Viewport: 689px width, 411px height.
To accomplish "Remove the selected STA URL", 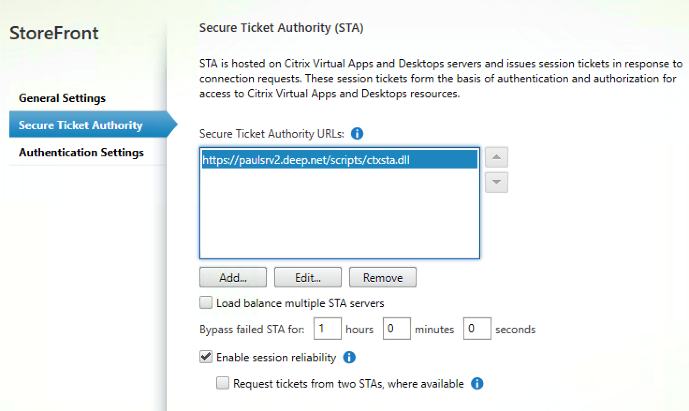I will pos(383,277).
